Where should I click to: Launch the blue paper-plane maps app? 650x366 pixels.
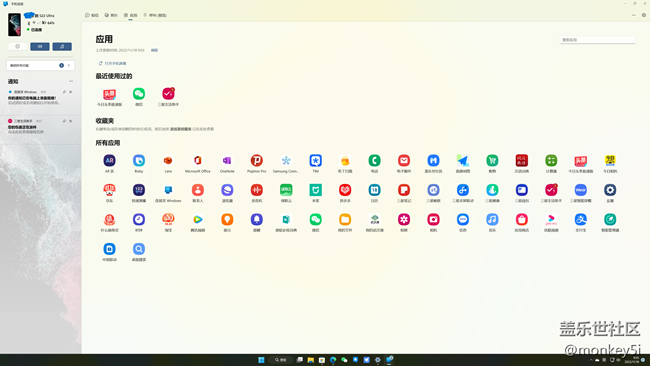463,160
